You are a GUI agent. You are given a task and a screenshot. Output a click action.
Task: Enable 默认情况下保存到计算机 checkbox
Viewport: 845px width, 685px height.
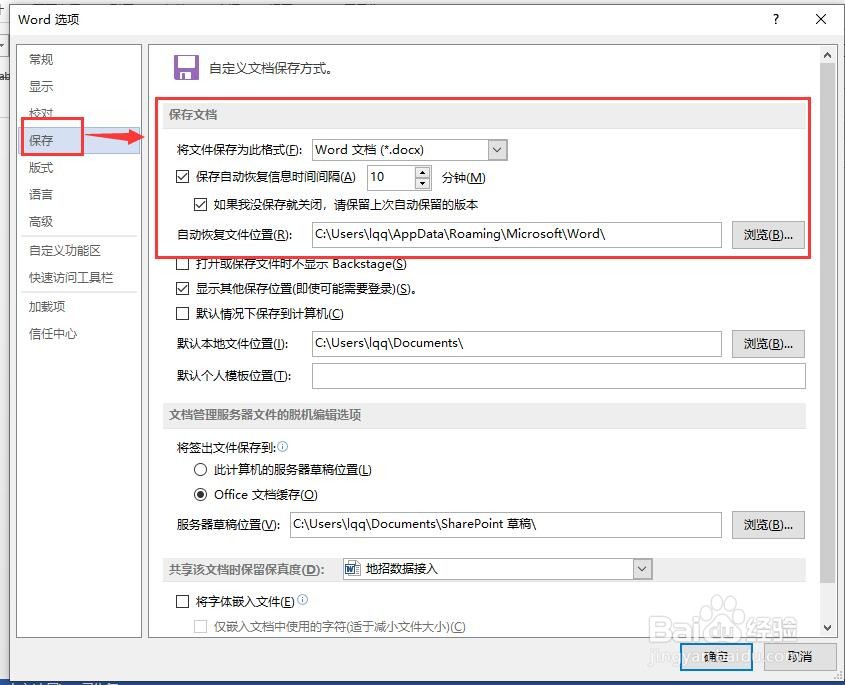[183, 313]
